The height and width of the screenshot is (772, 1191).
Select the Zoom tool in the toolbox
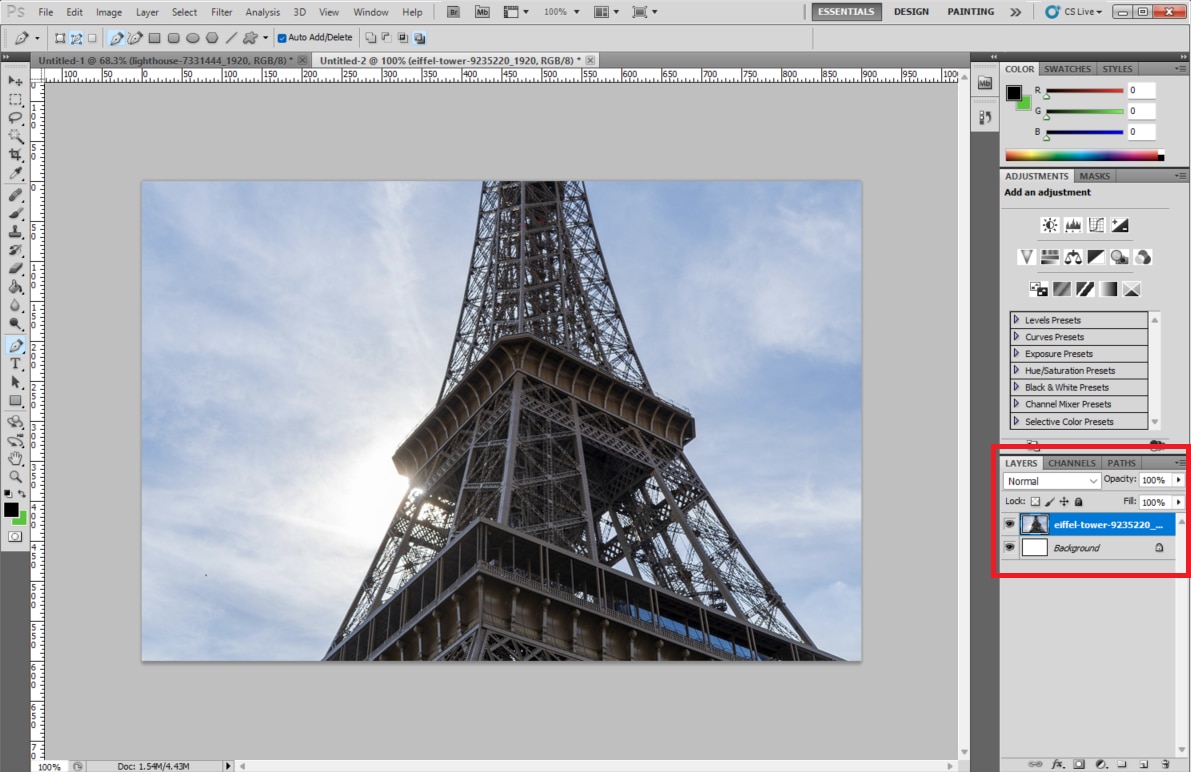(15, 477)
